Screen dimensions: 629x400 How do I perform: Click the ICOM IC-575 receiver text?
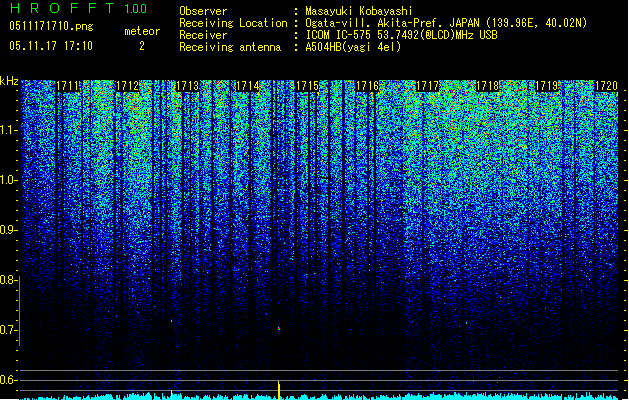pos(401,35)
